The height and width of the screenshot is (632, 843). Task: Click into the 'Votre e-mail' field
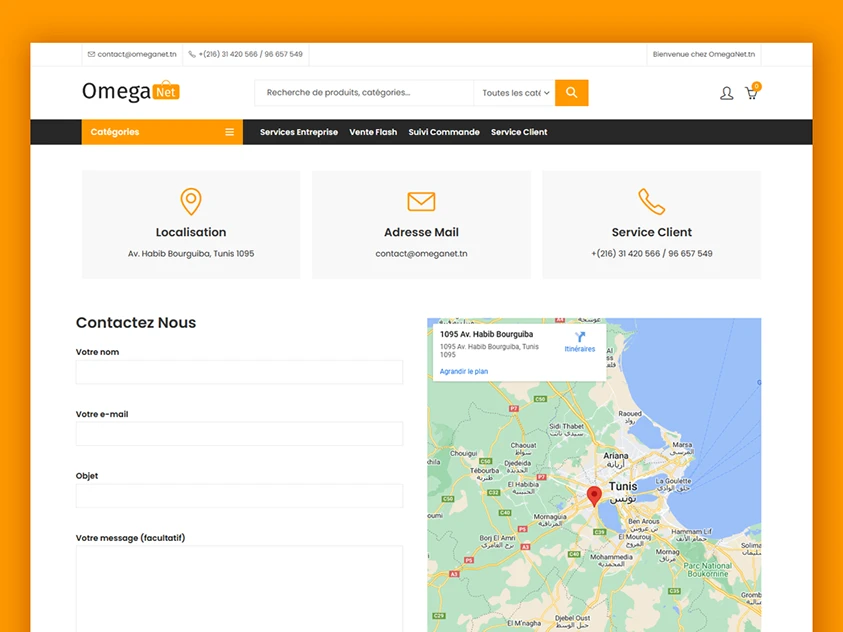point(239,434)
